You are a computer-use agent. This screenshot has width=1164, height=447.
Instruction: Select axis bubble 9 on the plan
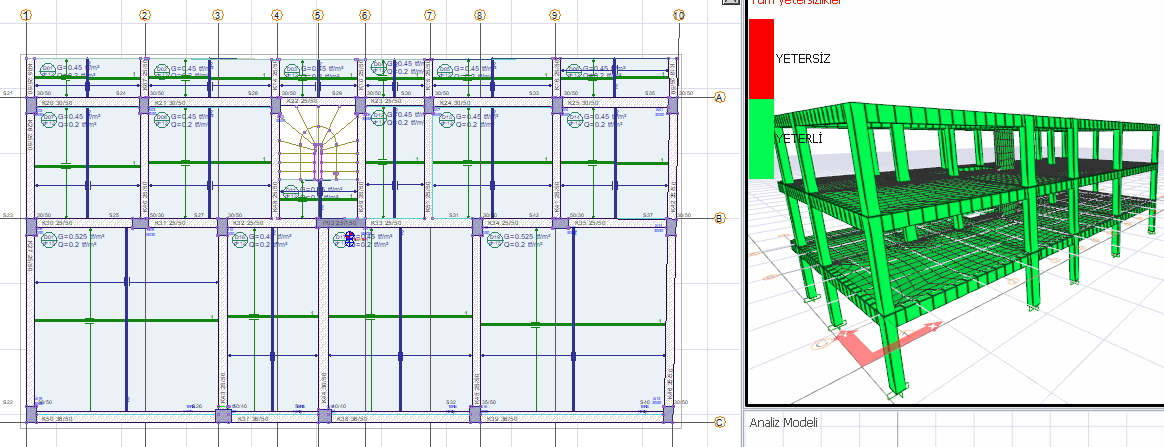pos(555,15)
